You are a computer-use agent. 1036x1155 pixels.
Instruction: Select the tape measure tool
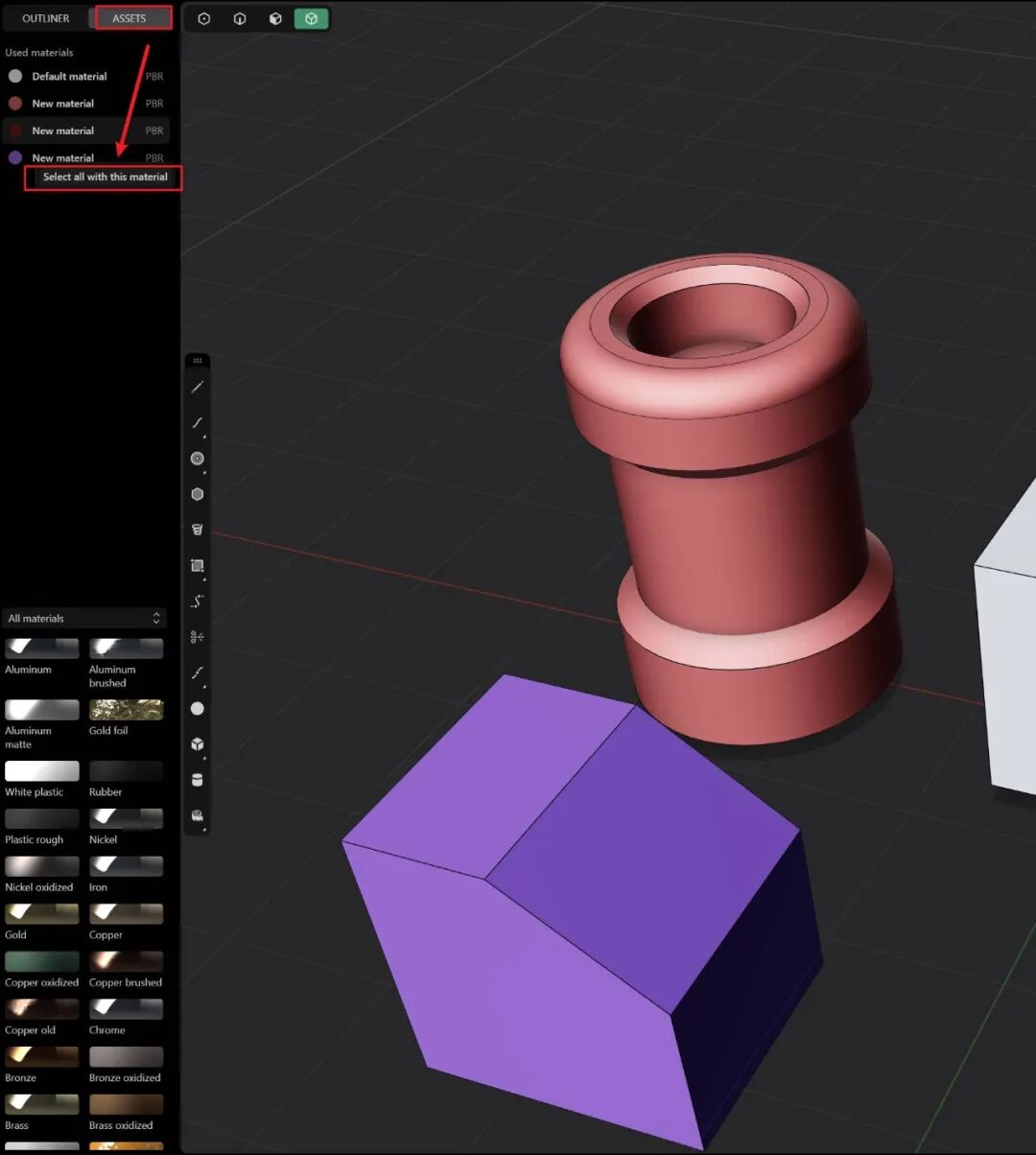[x=198, y=816]
